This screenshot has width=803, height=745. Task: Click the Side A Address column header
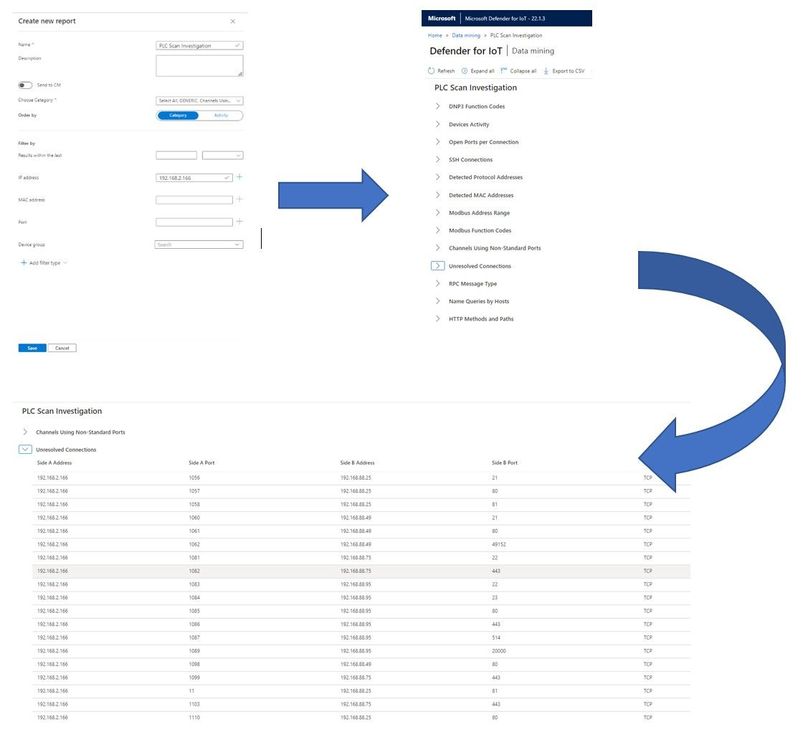point(54,463)
